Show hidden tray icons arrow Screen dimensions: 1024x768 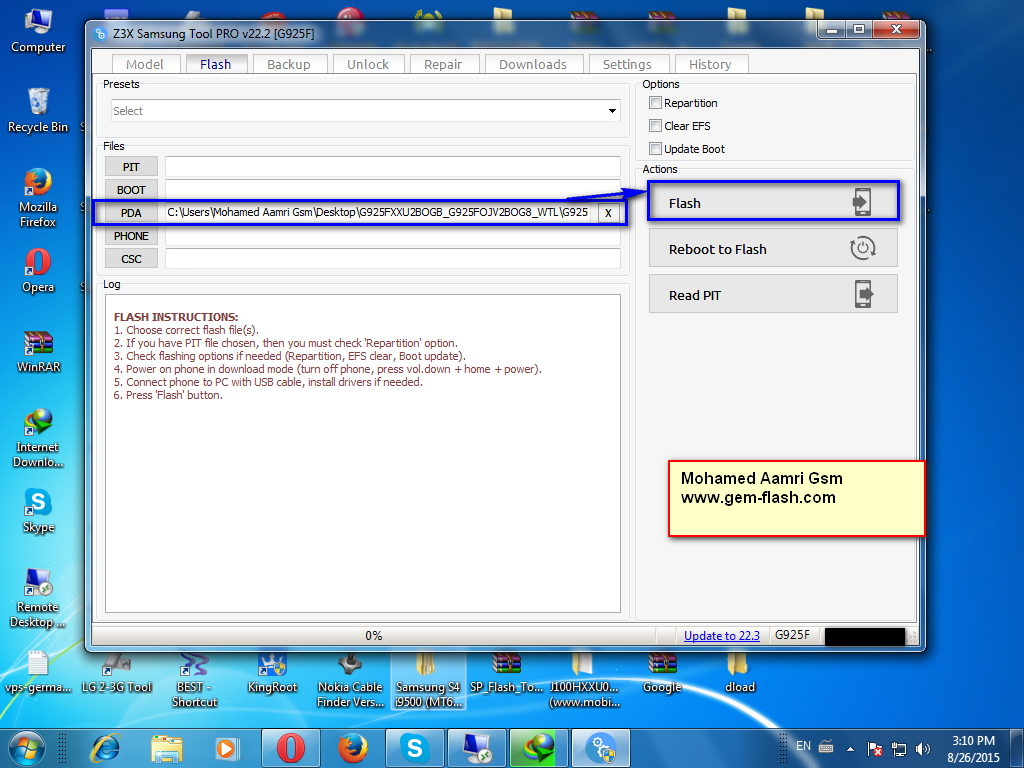[x=850, y=748]
